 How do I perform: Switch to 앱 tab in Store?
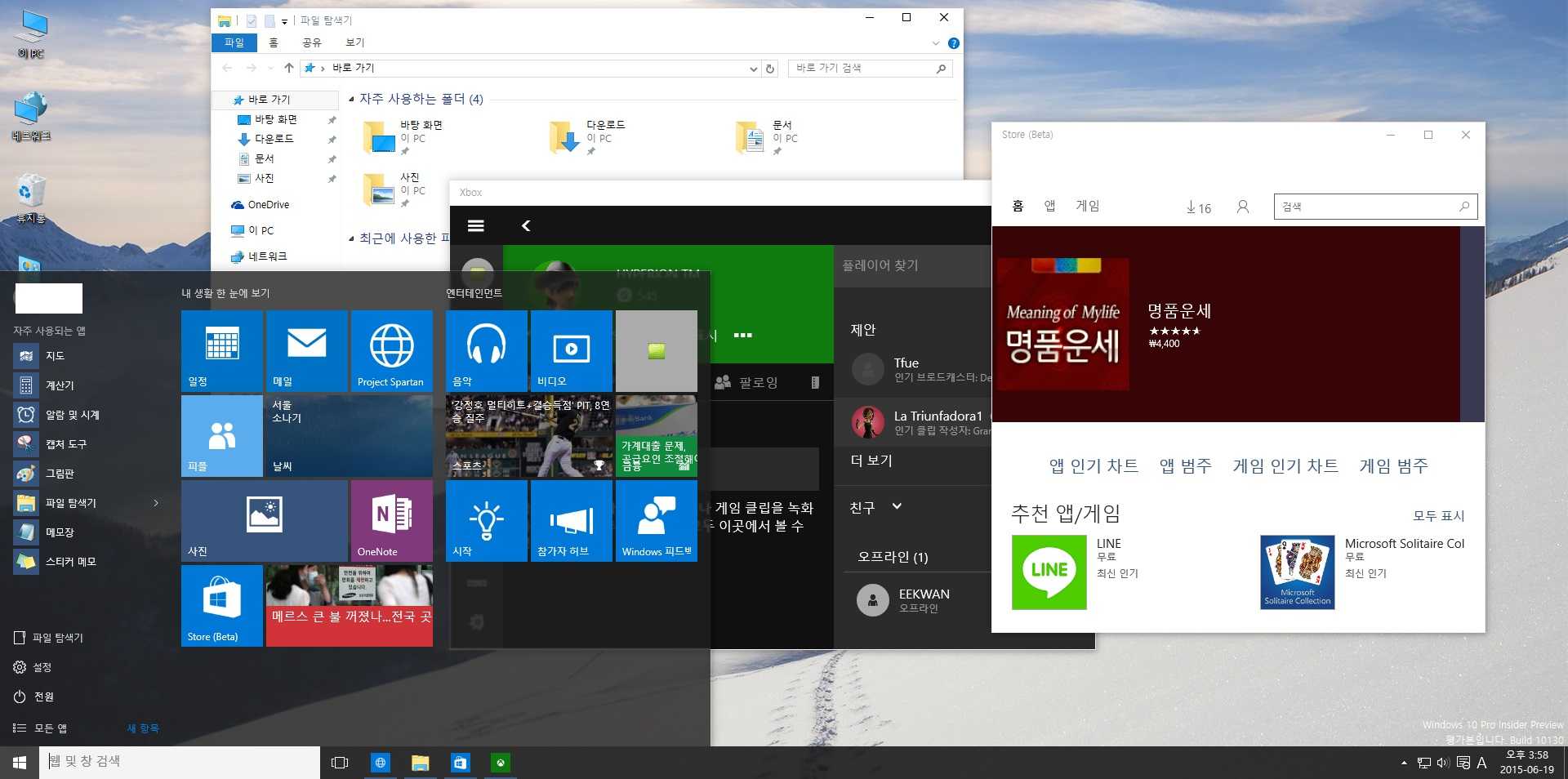tap(1050, 206)
